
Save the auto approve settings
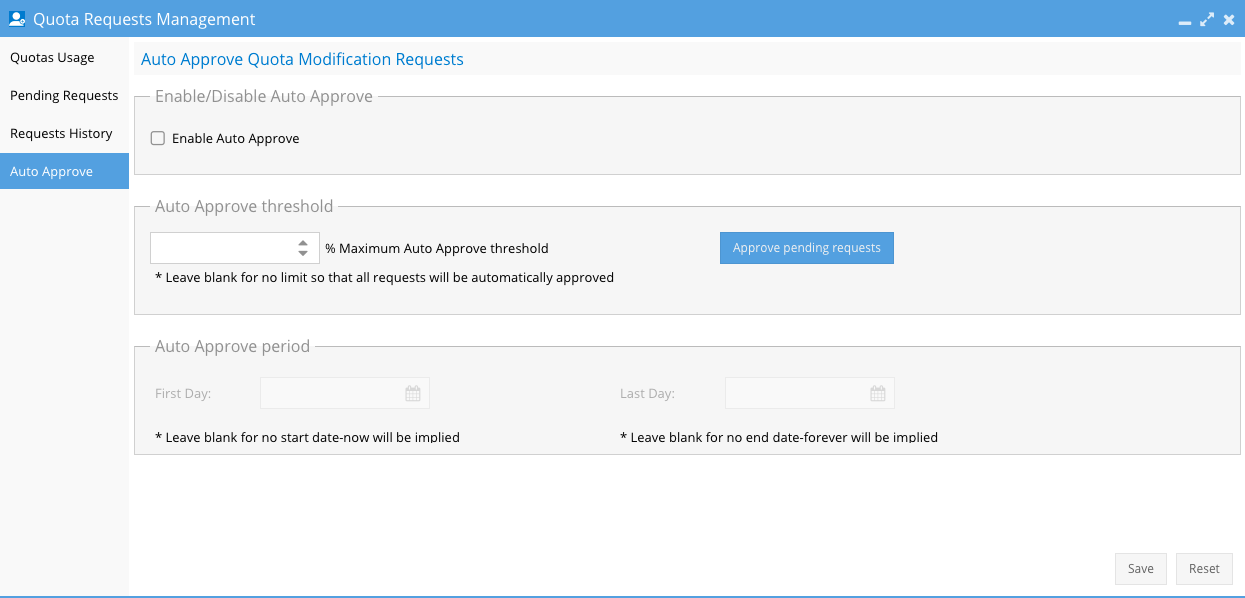[x=1141, y=569]
